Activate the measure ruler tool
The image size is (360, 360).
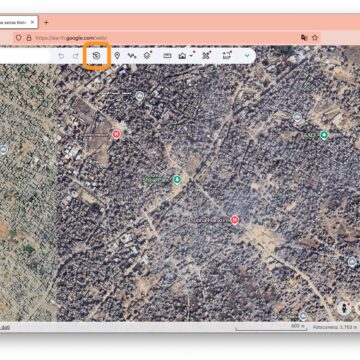(x=167, y=56)
